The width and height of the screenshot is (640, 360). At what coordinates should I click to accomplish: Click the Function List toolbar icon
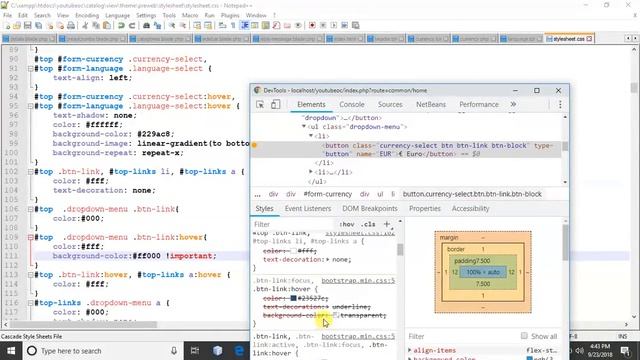(x=276, y=25)
